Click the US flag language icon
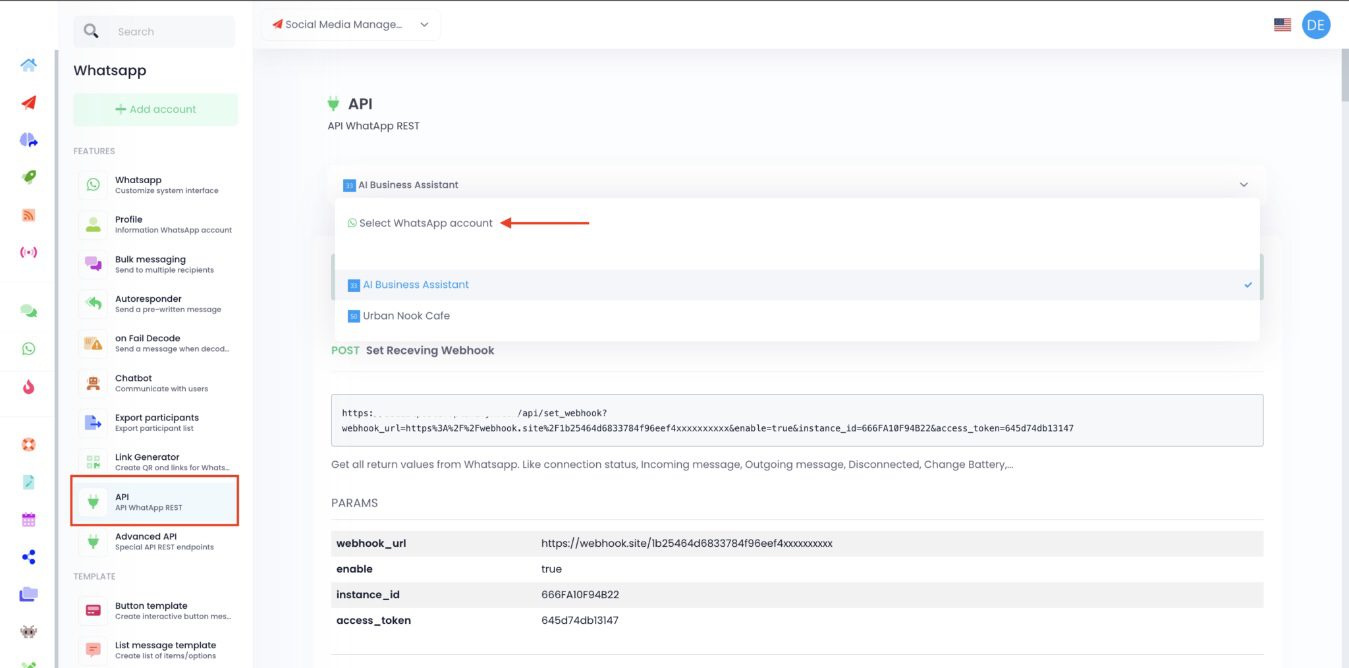Screen dimensions: 1349x668 pos(1282,25)
